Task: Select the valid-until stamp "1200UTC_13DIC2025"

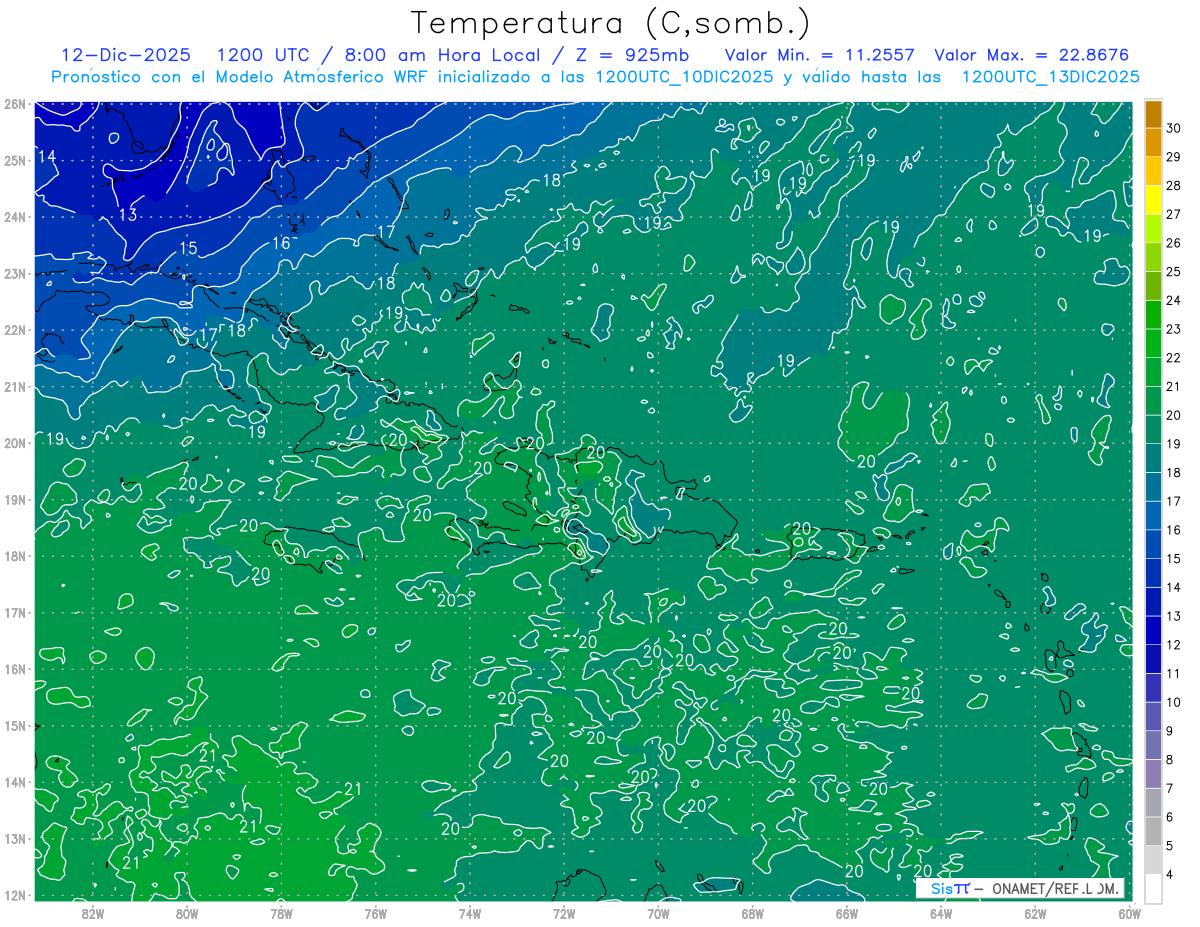Action: [x=1050, y=76]
